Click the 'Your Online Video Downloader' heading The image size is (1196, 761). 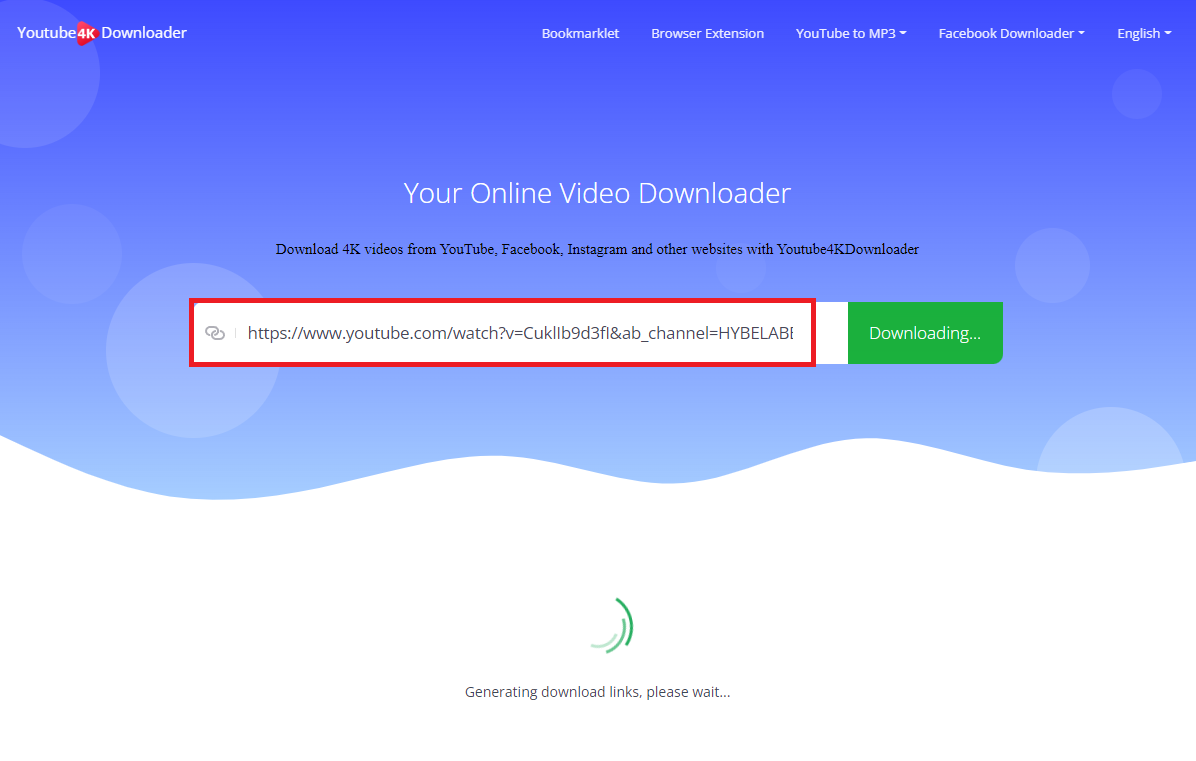597,193
